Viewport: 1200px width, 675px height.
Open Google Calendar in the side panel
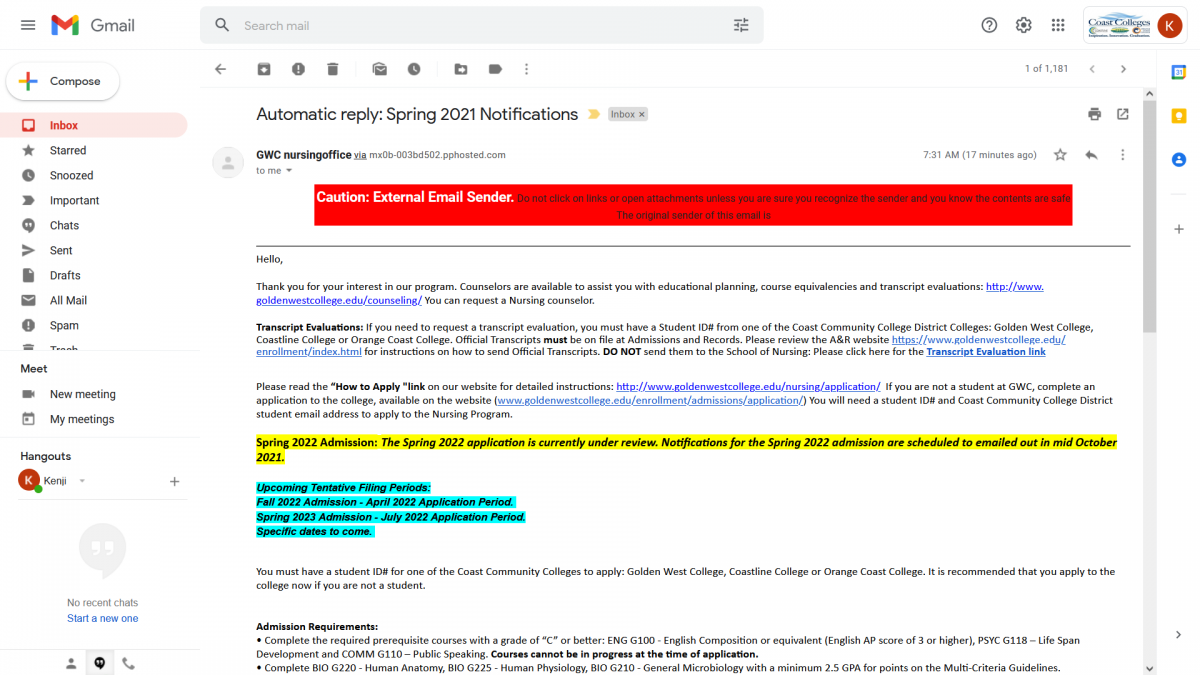tap(1179, 72)
